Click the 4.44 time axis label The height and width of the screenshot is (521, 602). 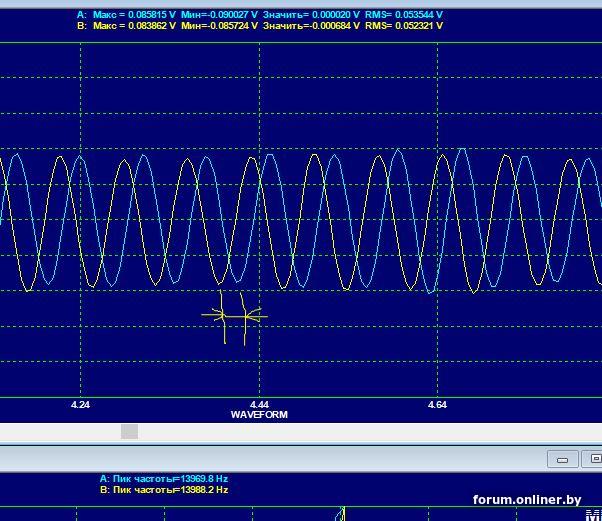[x=259, y=405]
